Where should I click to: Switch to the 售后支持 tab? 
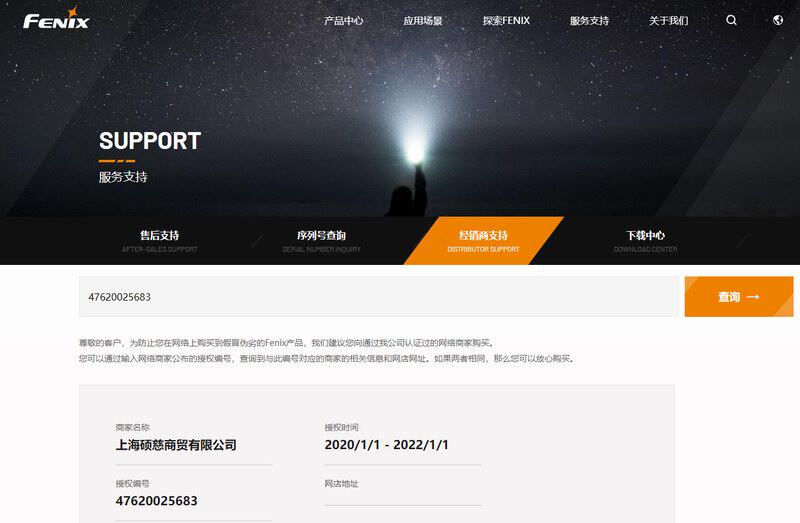pos(160,241)
